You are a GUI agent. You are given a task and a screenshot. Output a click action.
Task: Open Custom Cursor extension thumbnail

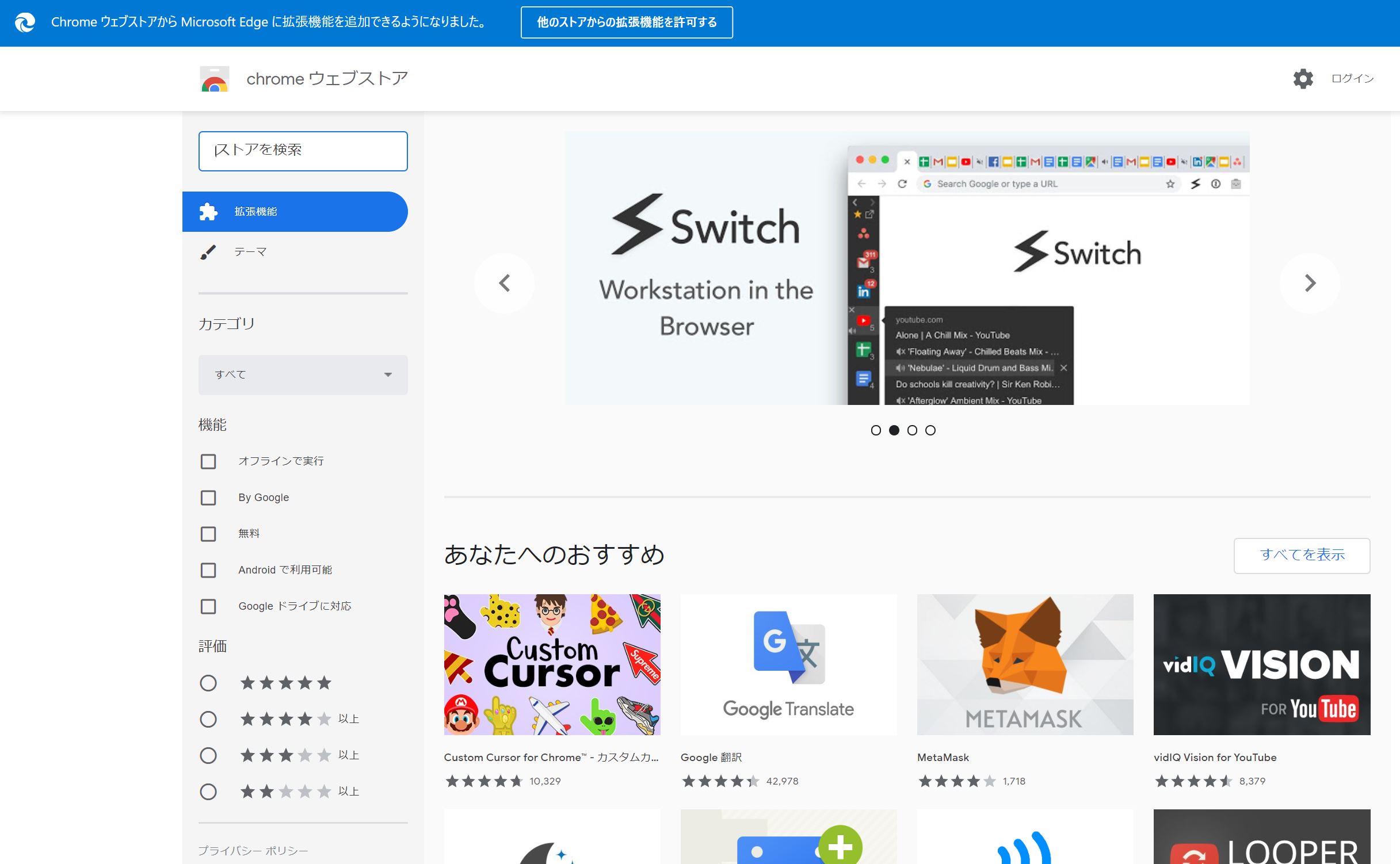click(552, 664)
